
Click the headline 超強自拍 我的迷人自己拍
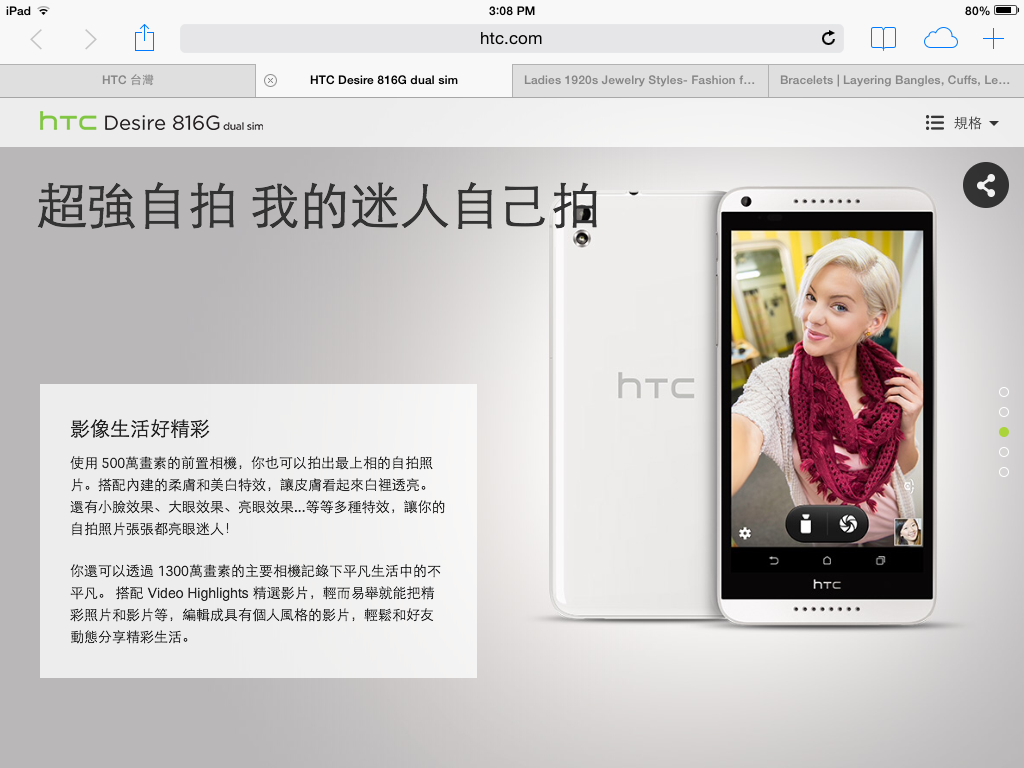tap(317, 206)
